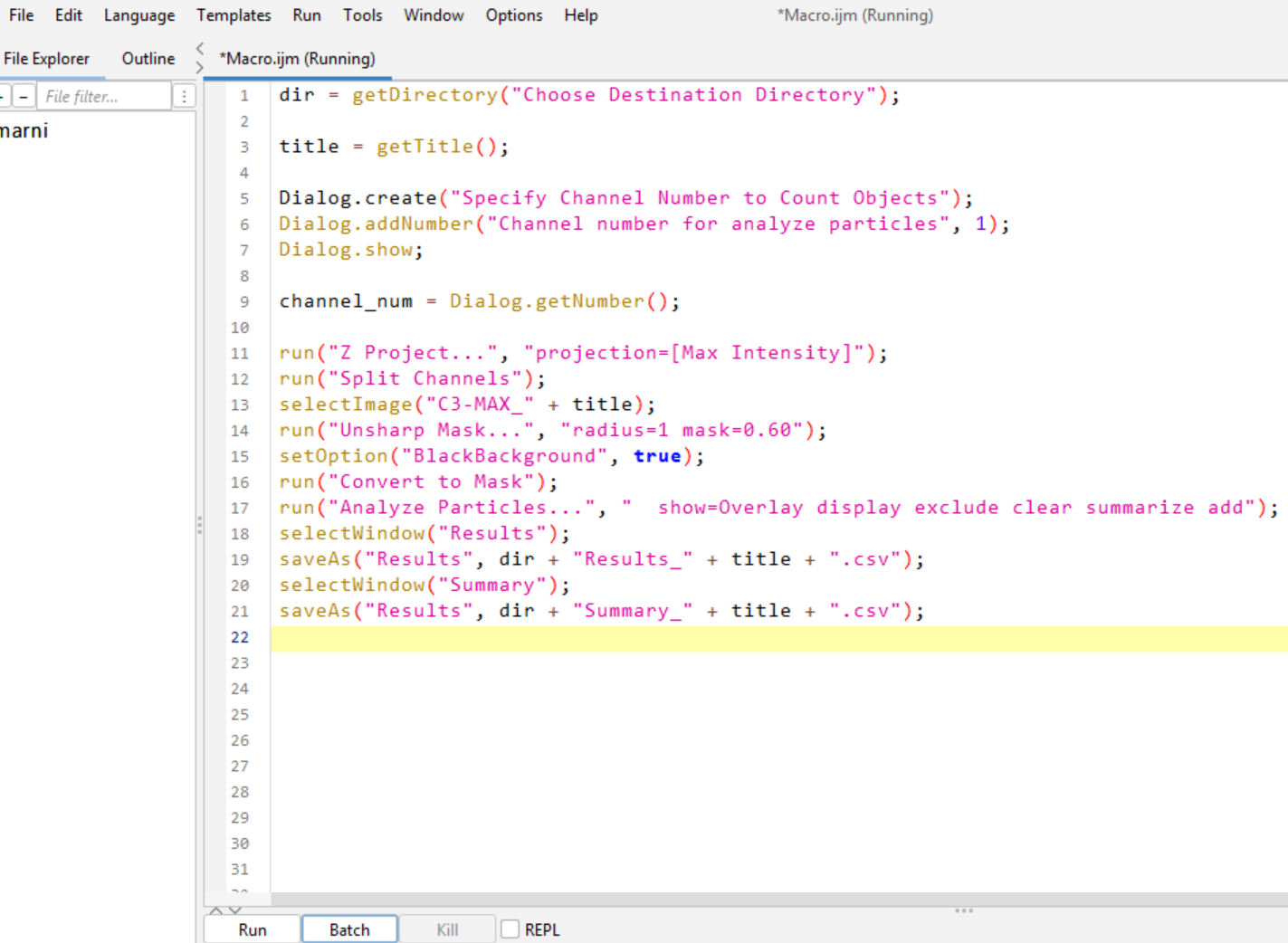Click the up arrow on the bottom divider

(216, 910)
